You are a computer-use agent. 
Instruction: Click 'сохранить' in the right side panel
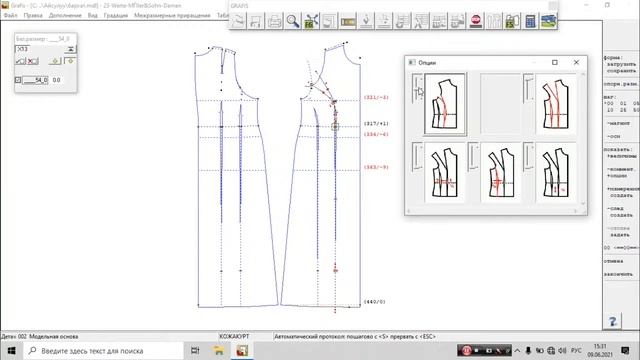click(621, 71)
